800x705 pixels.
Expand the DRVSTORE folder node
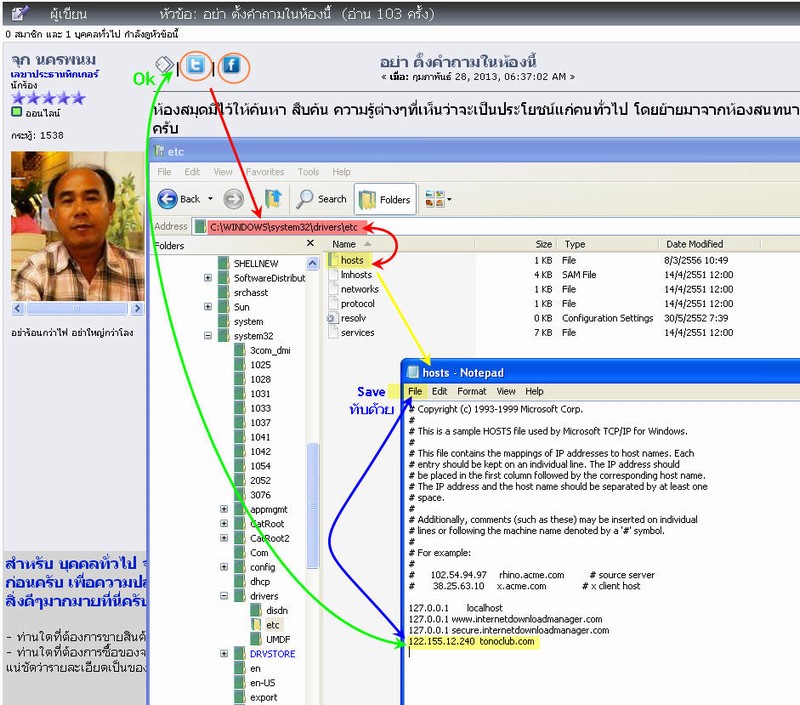pyautogui.click(x=224, y=653)
